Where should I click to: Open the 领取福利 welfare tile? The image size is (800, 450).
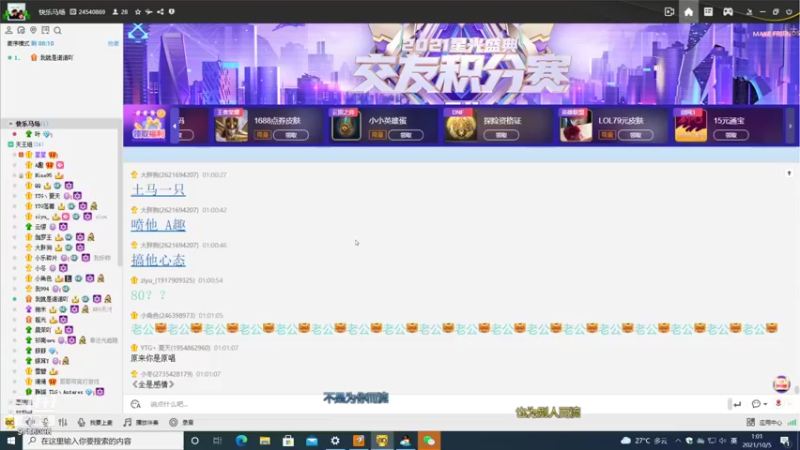point(148,125)
